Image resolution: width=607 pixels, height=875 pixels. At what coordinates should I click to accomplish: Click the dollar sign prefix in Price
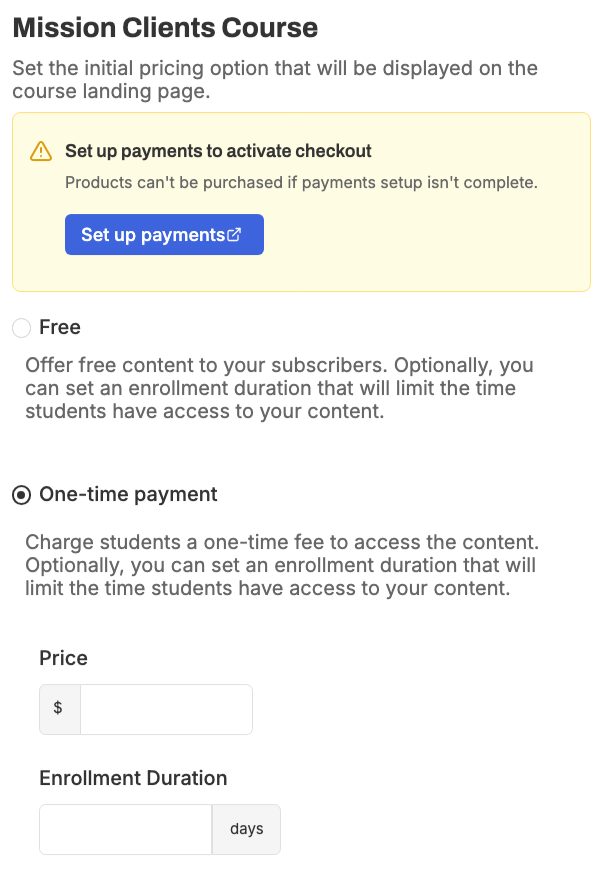coord(59,709)
